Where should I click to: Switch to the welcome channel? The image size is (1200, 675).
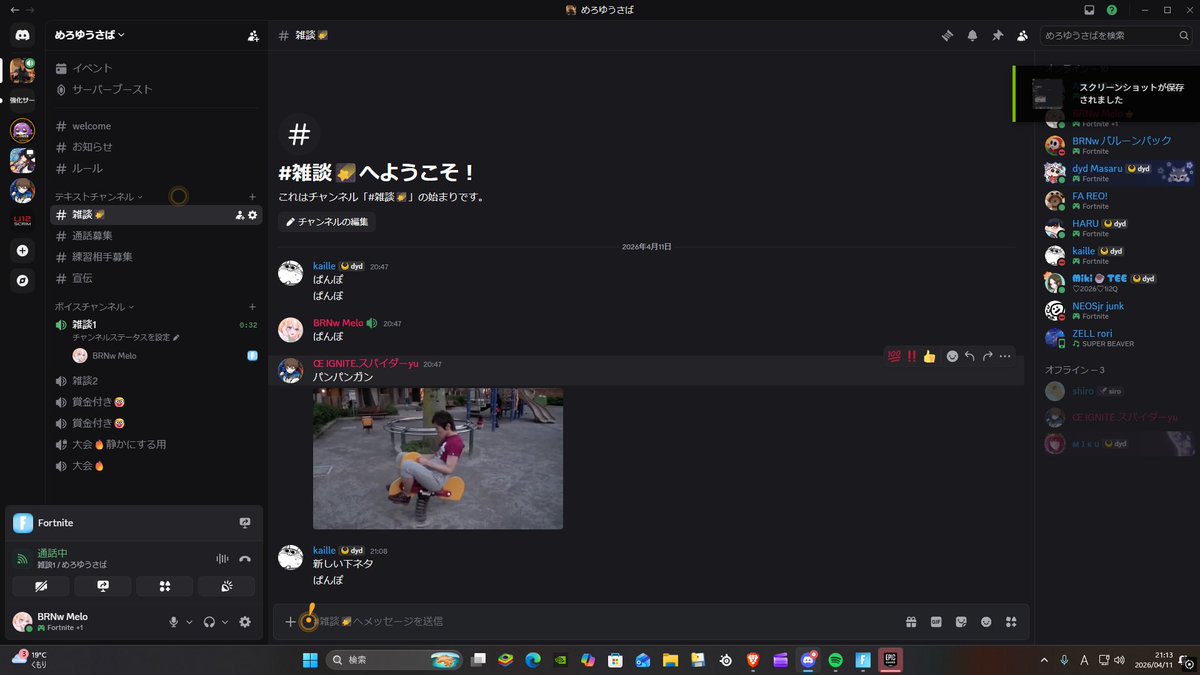coord(156,126)
